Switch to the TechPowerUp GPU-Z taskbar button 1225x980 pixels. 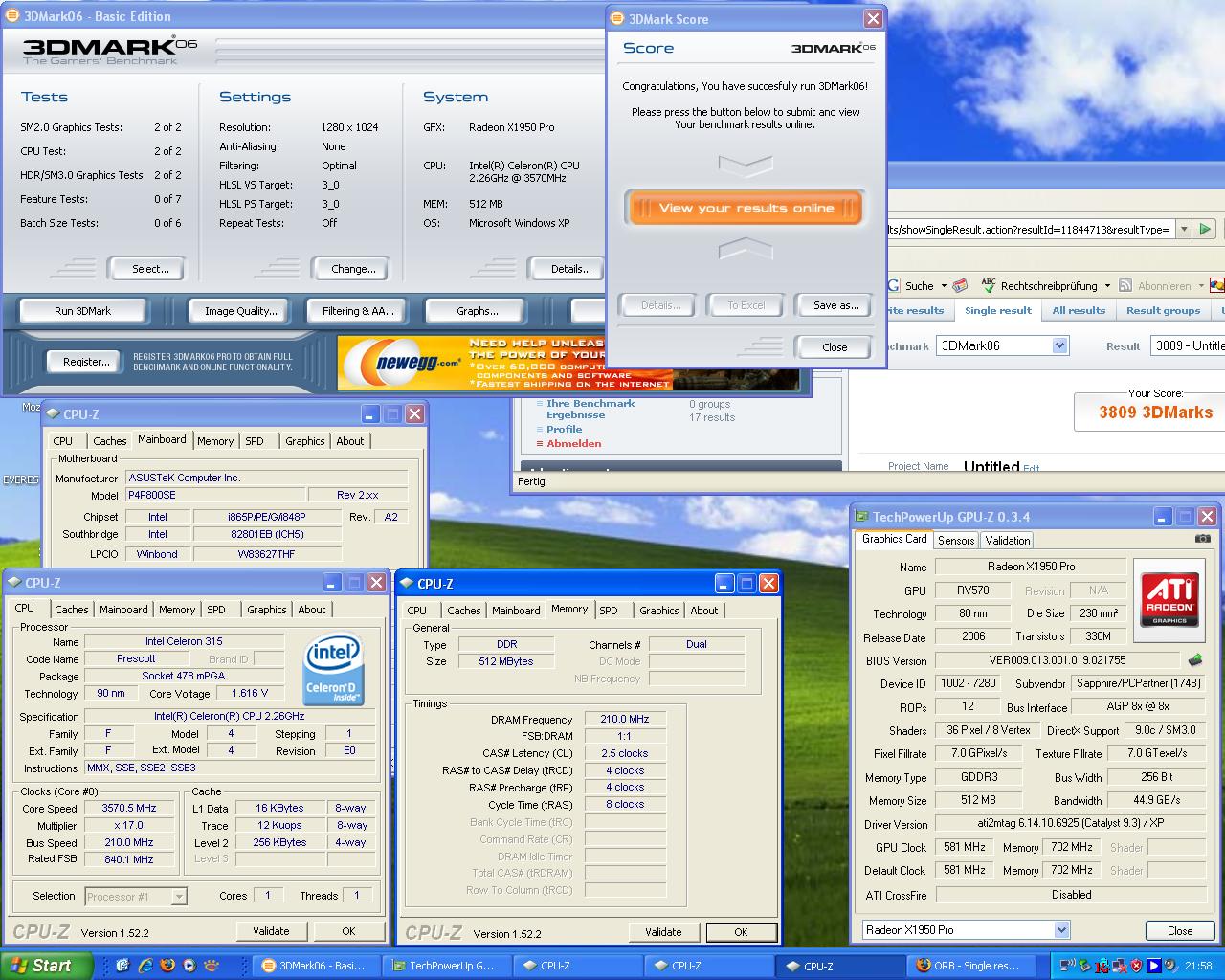click(x=445, y=966)
